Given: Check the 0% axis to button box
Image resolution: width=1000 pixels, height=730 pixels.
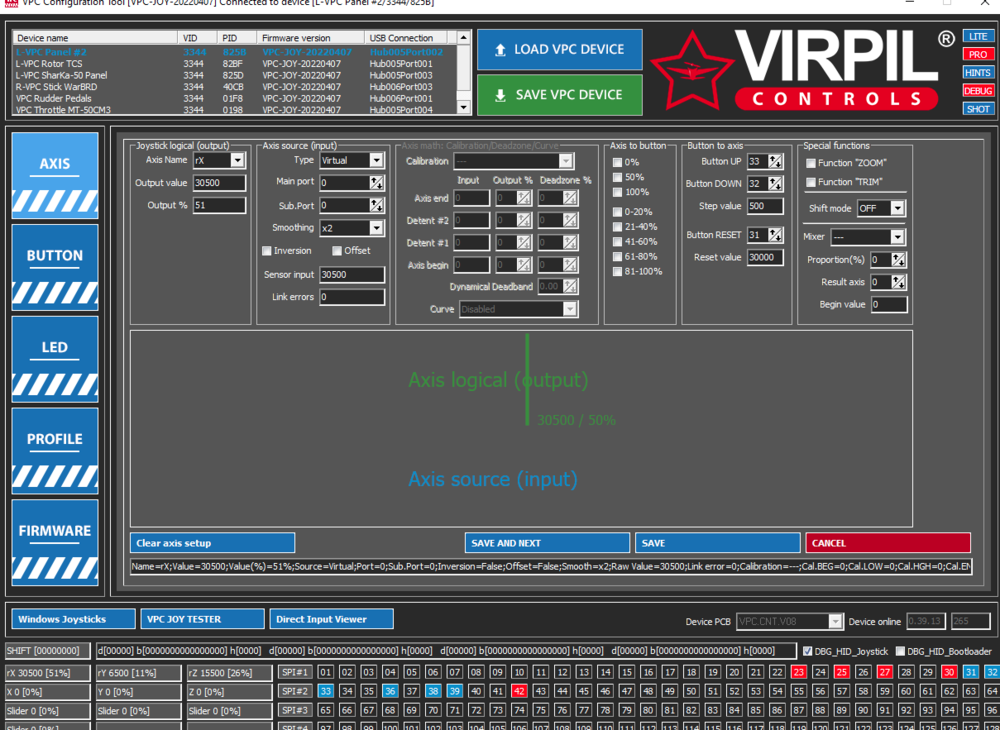Looking at the screenshot, I should (617, 163).
